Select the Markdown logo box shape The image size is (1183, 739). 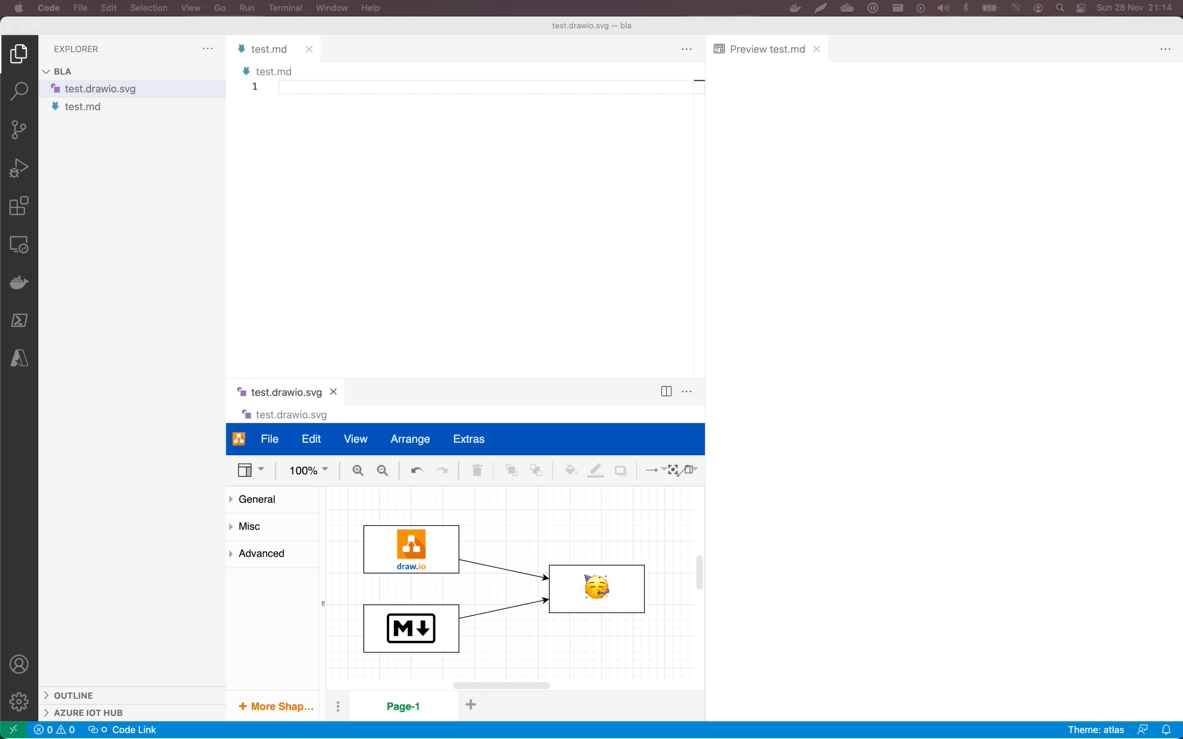(411, 628)
